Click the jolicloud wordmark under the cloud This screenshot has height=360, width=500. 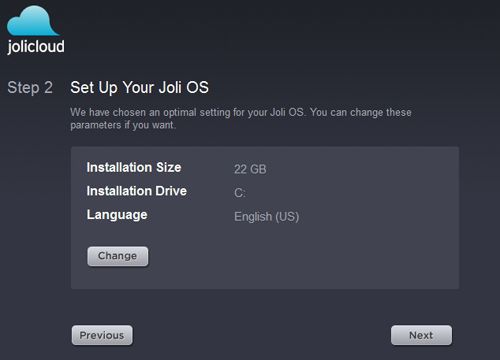point(36,46)
